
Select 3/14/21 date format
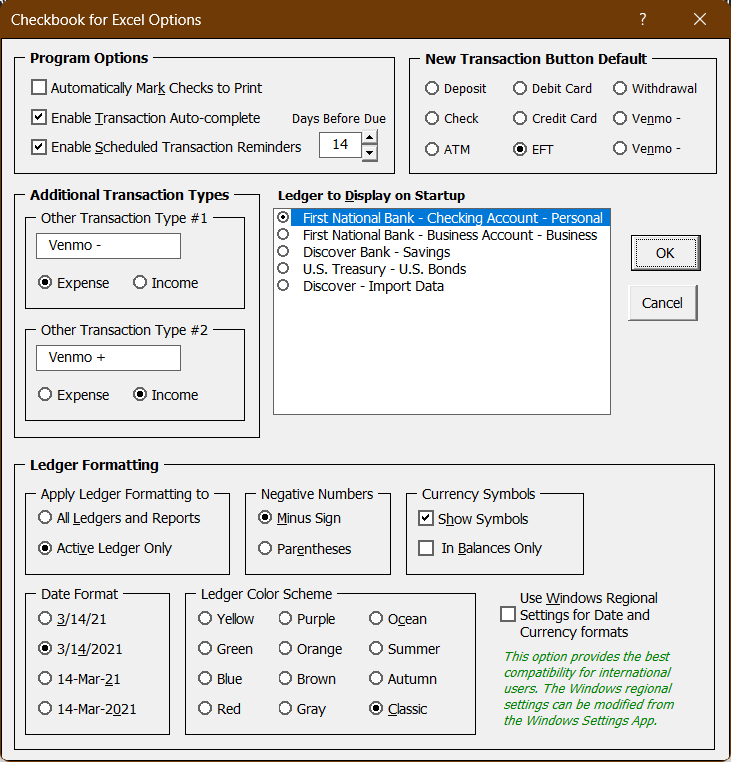coord(45,618)
